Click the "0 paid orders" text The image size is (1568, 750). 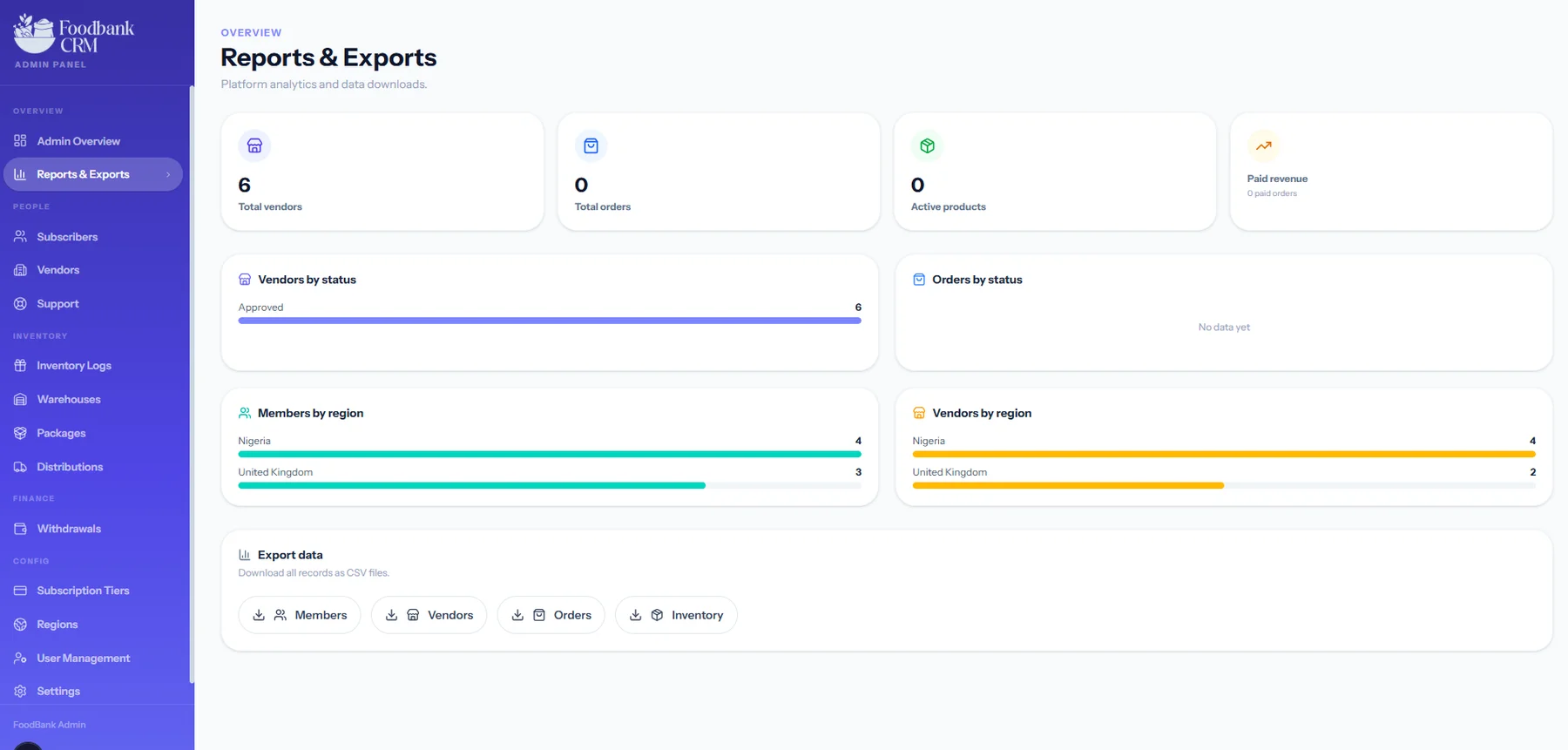point(1272,193)
